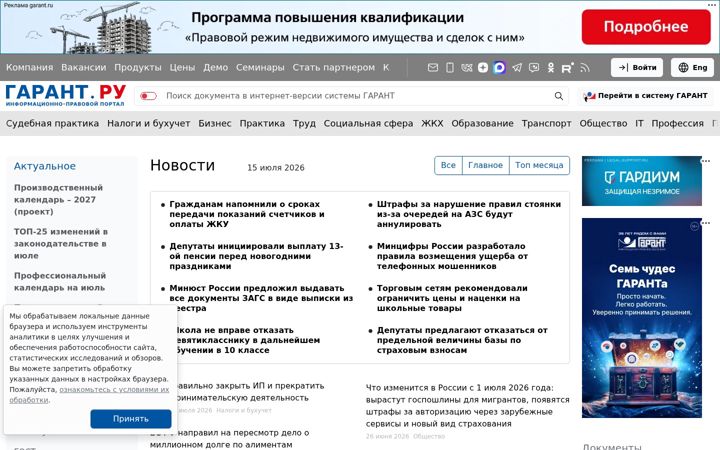
Task: Click the Войти login button
Action: tap(637, 68)
